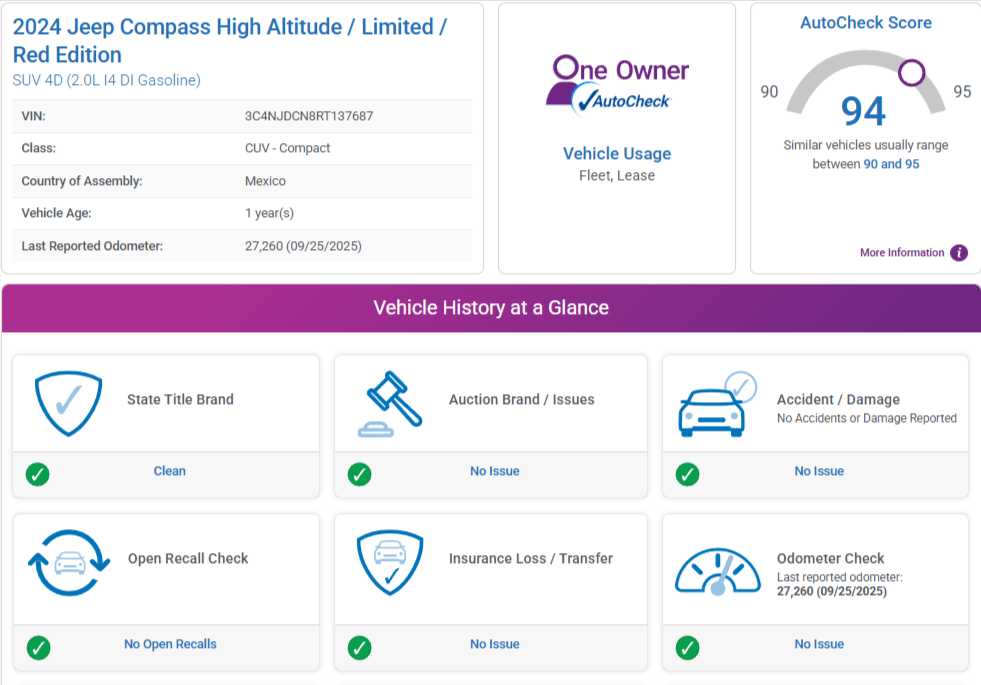Click the No Open Recalls link

170,645
